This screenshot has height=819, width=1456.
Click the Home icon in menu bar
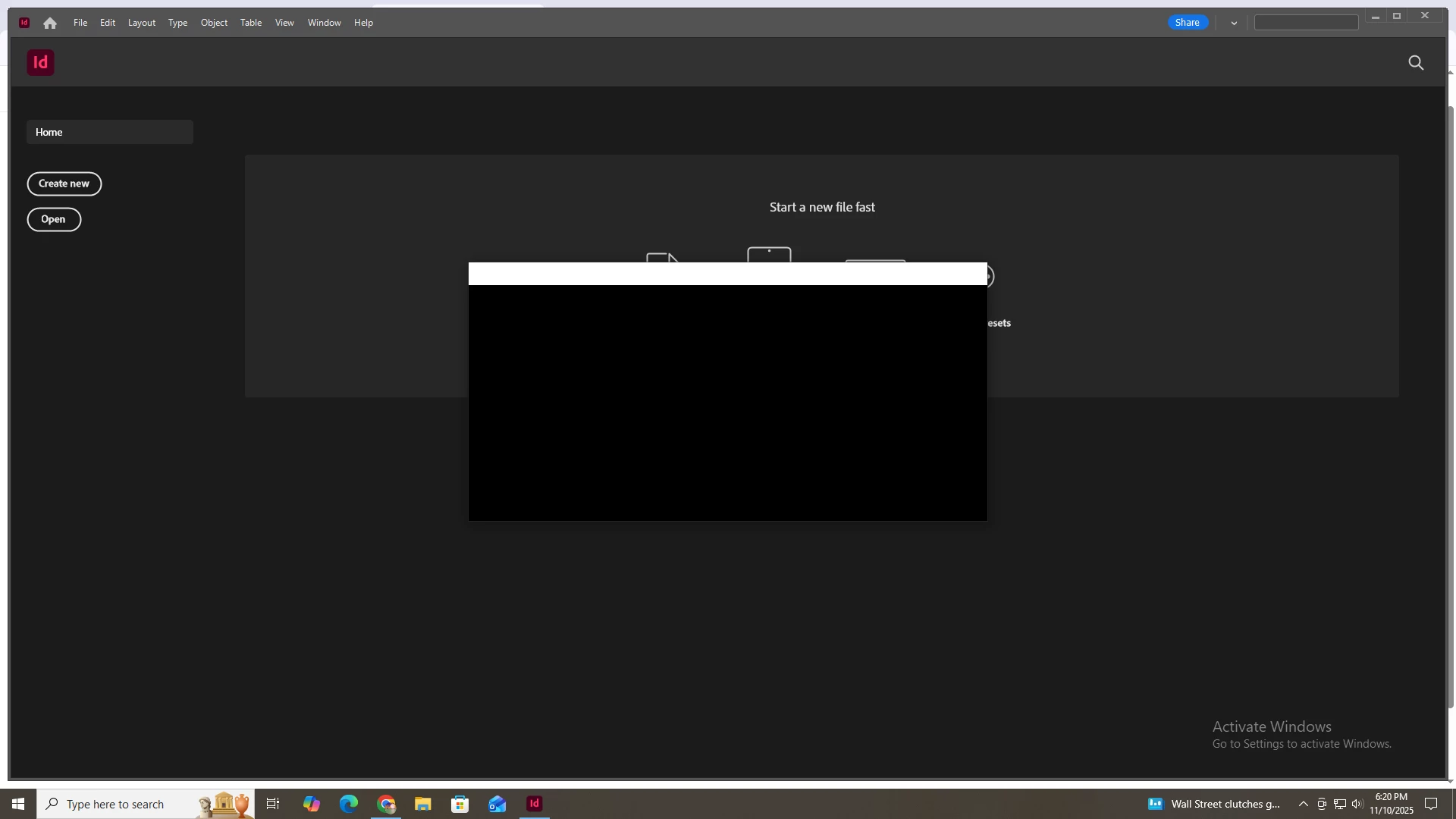tap(50, 23)
